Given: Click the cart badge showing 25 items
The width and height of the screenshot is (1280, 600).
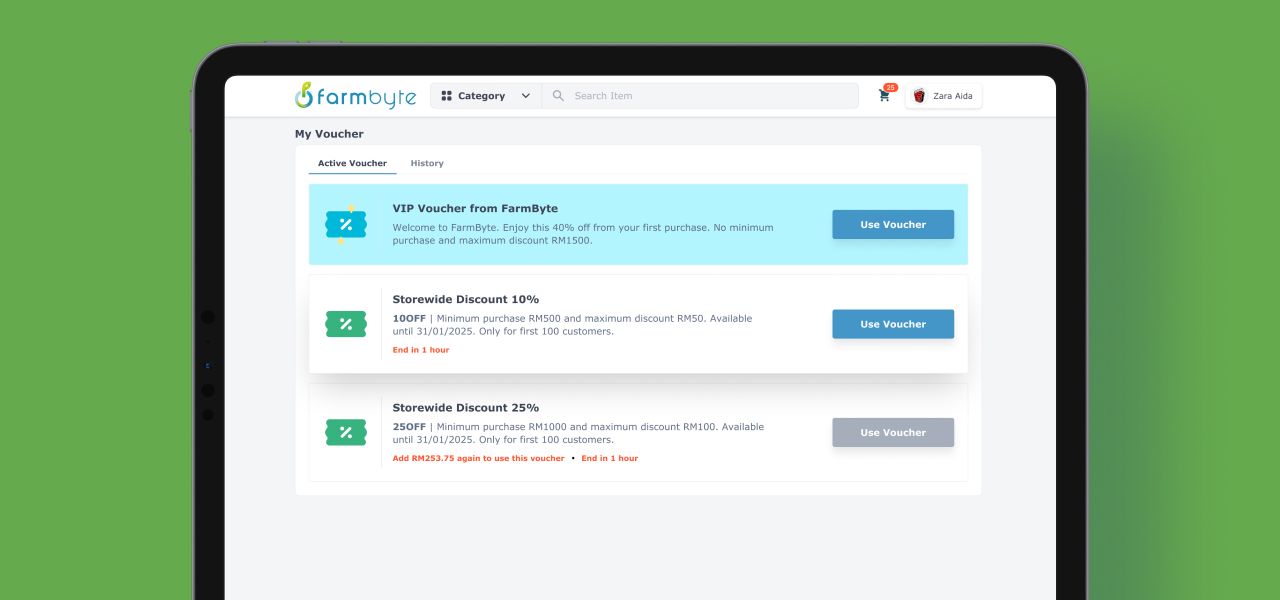Looking at the screenshot, I should [891, 87].
